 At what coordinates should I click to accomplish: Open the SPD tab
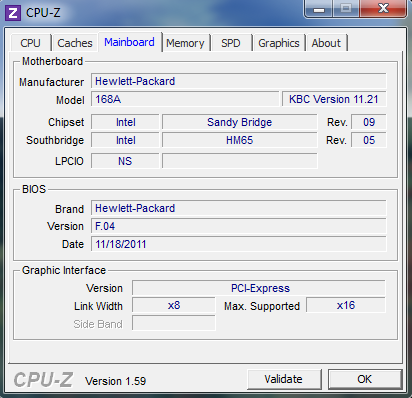(x=231, y=43)
